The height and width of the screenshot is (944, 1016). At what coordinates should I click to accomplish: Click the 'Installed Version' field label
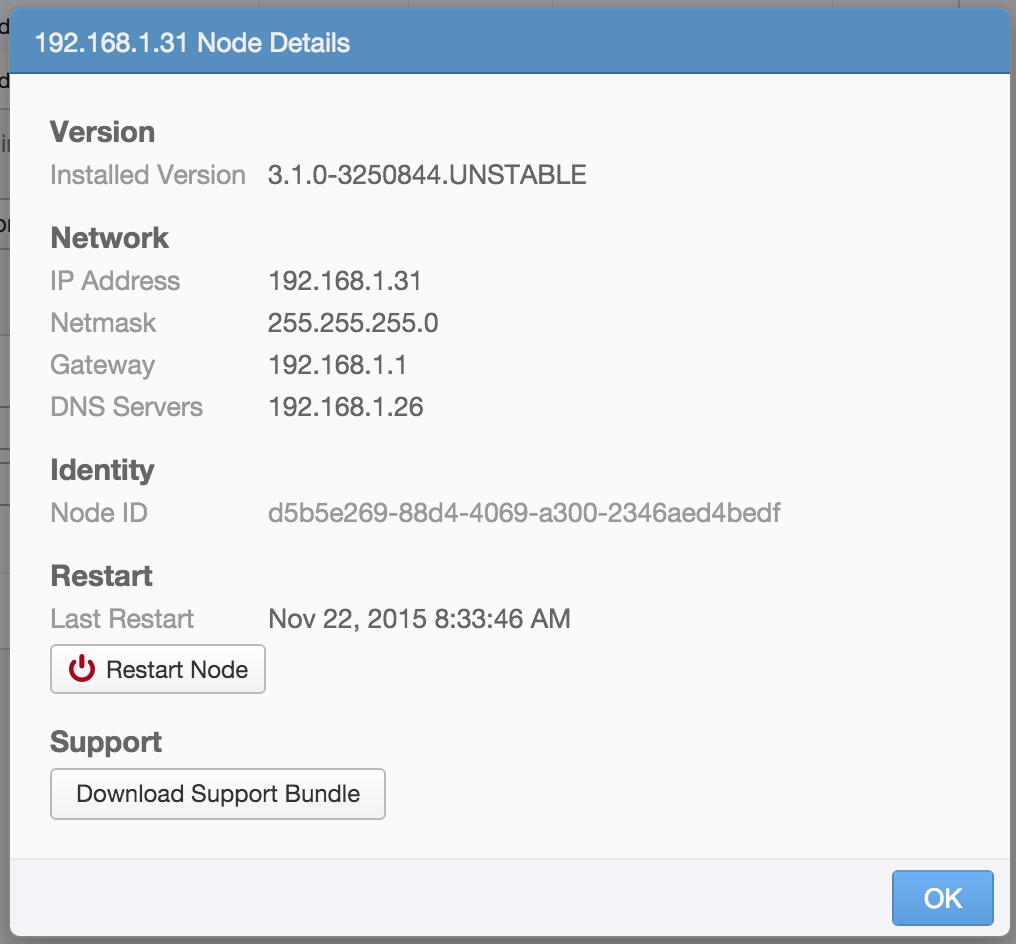point(147,175)
